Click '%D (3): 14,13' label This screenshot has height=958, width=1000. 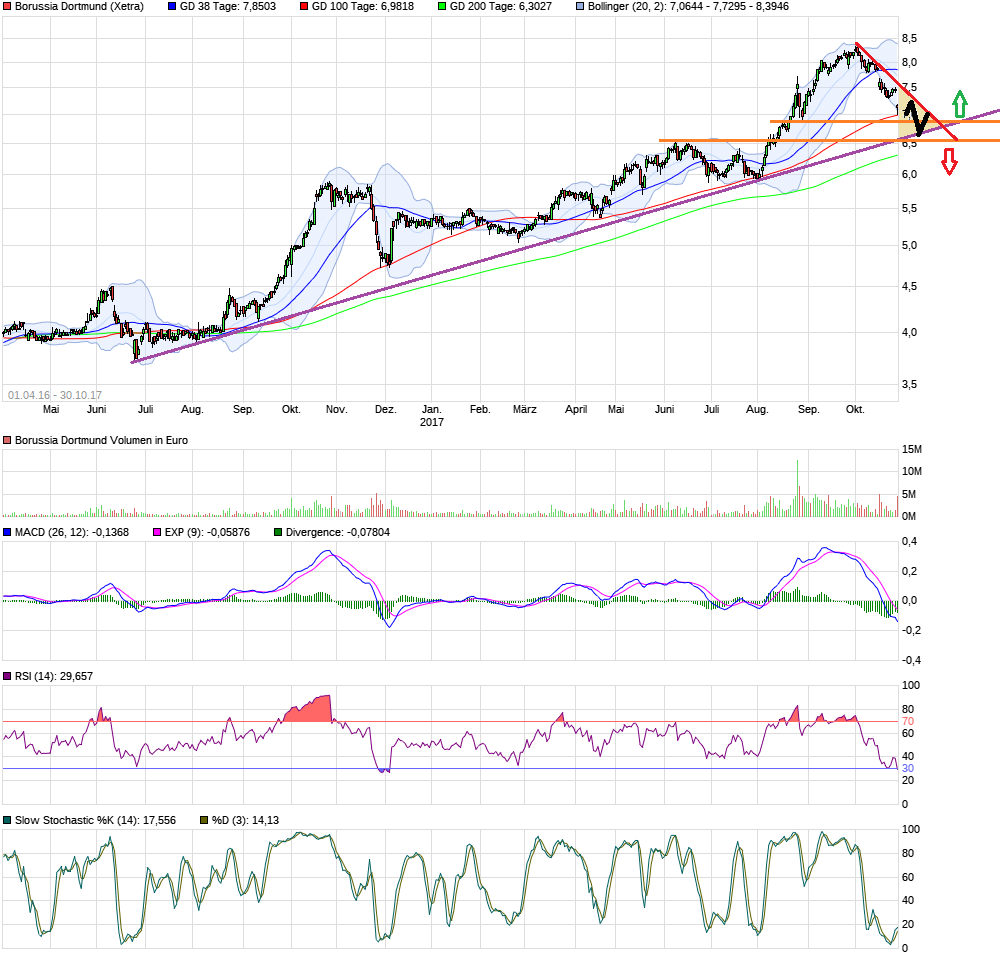point(246,820)
